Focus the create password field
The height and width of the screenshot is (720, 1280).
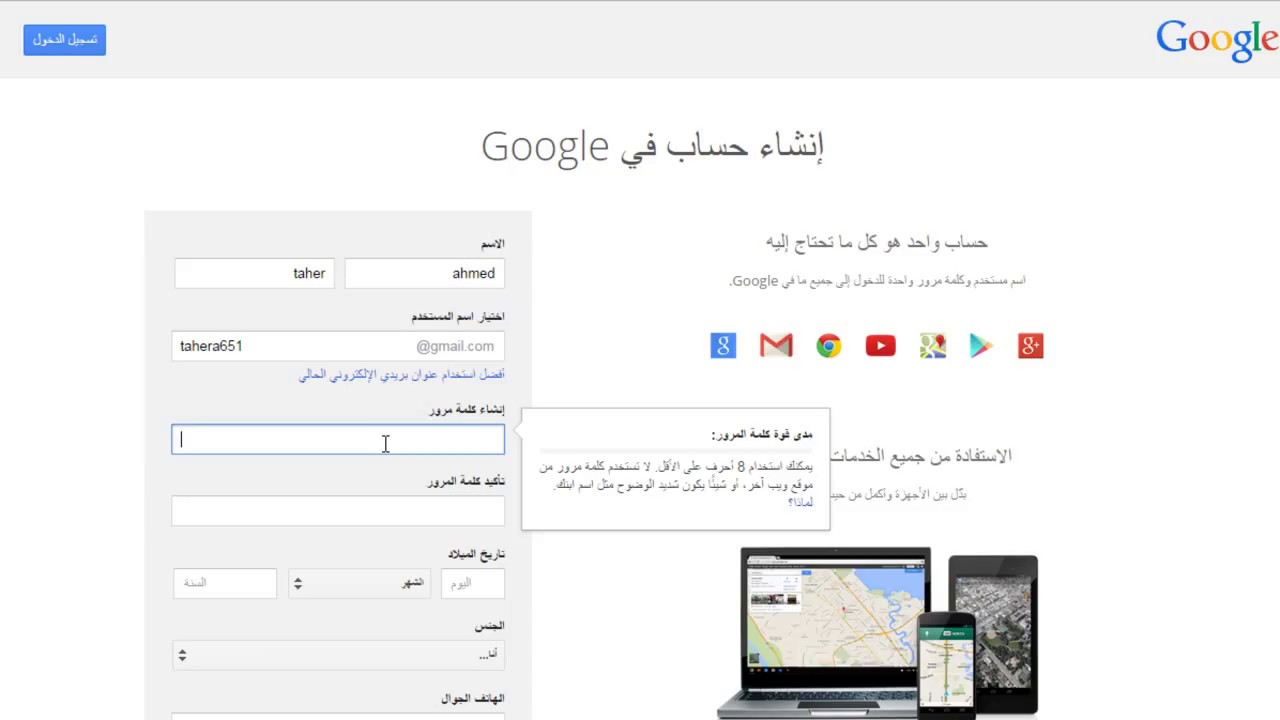(x=338, y=440)
